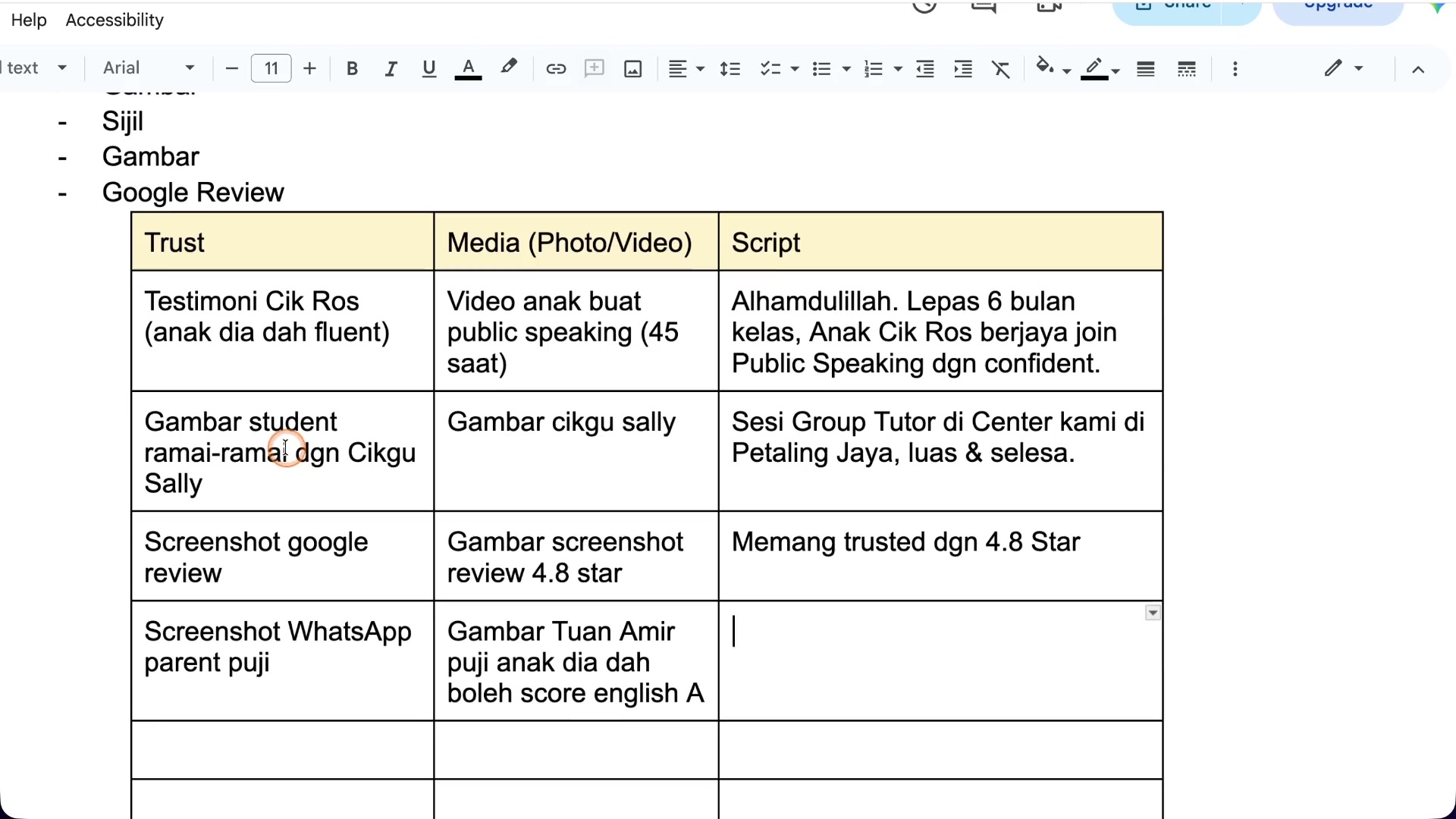Decrease the font size
Screen dimensions: 1456x819
pos(232,69)
